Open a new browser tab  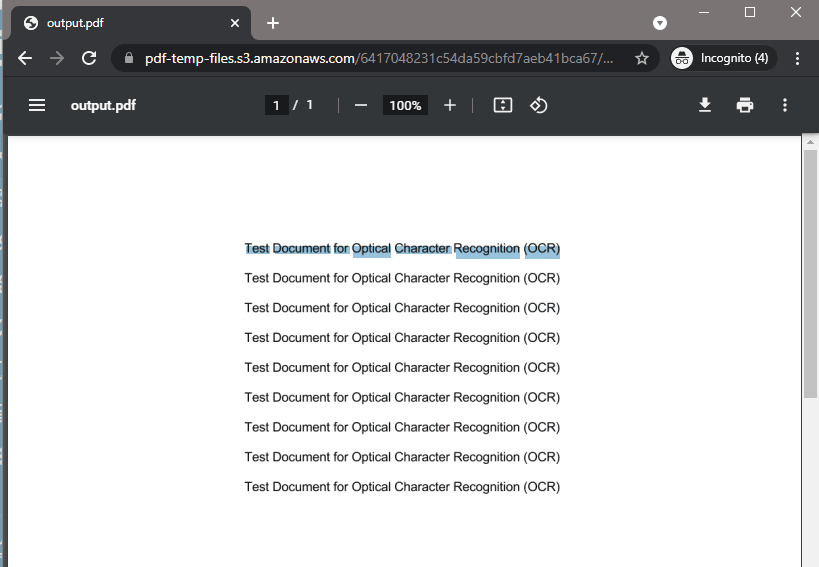click(x=273, y=23)
